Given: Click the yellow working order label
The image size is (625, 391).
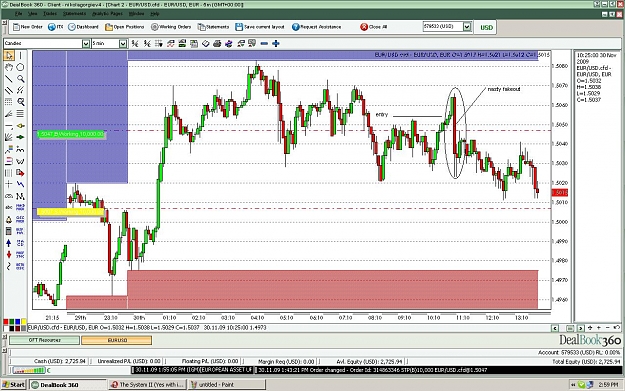Looking at the screenshot, I should coord(71,212).
